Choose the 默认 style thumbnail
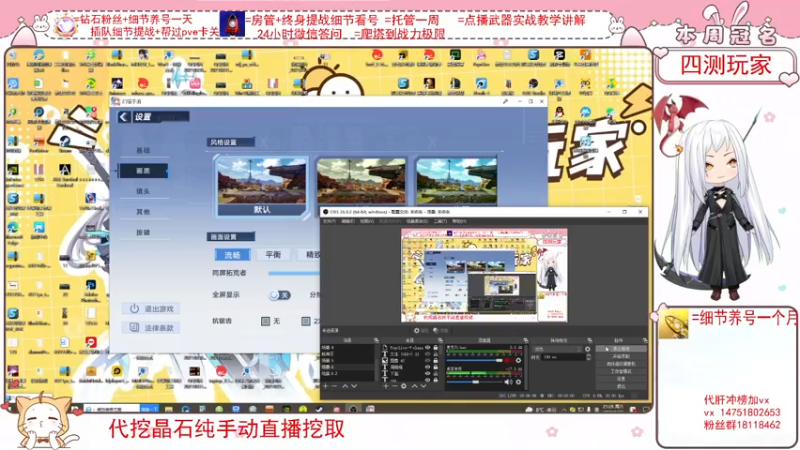The width and height of the screenshot is (800, 450). 262,186
